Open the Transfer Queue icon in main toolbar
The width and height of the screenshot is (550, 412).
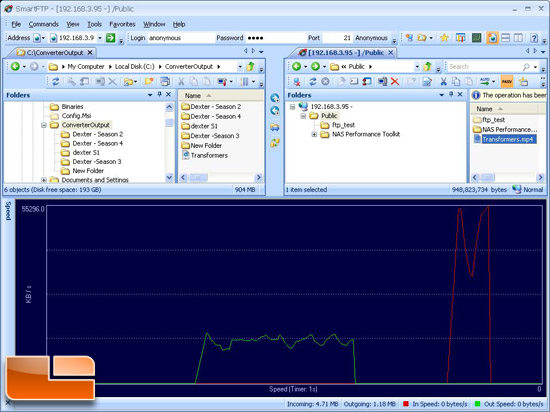[x=461, y=38]
